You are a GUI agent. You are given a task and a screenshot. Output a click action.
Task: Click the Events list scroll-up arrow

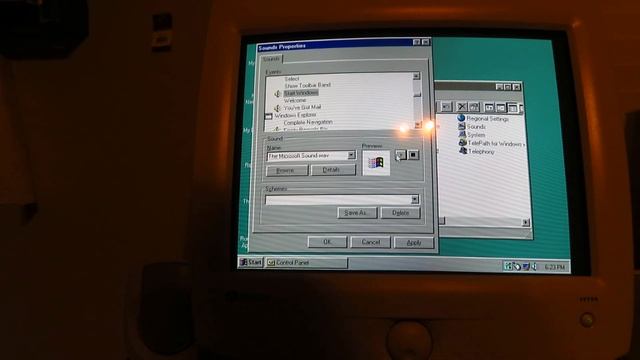coord(416,76)
